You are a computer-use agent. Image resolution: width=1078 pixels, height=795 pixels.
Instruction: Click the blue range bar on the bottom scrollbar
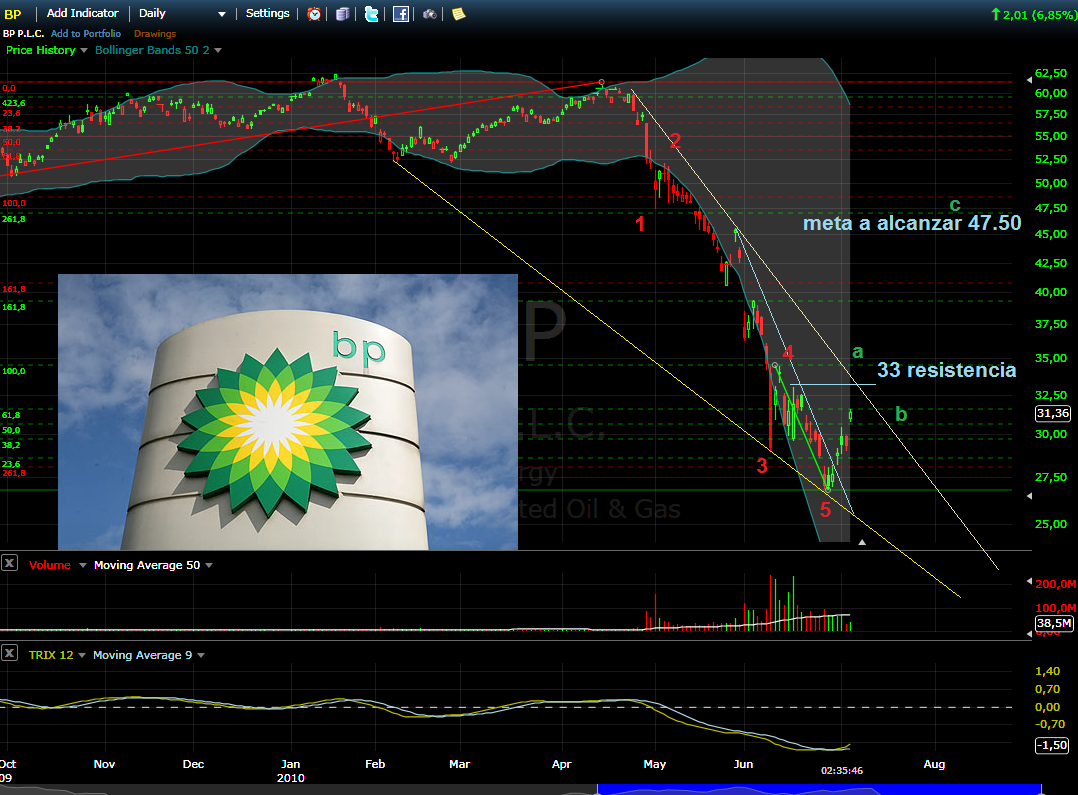[820, 789]
